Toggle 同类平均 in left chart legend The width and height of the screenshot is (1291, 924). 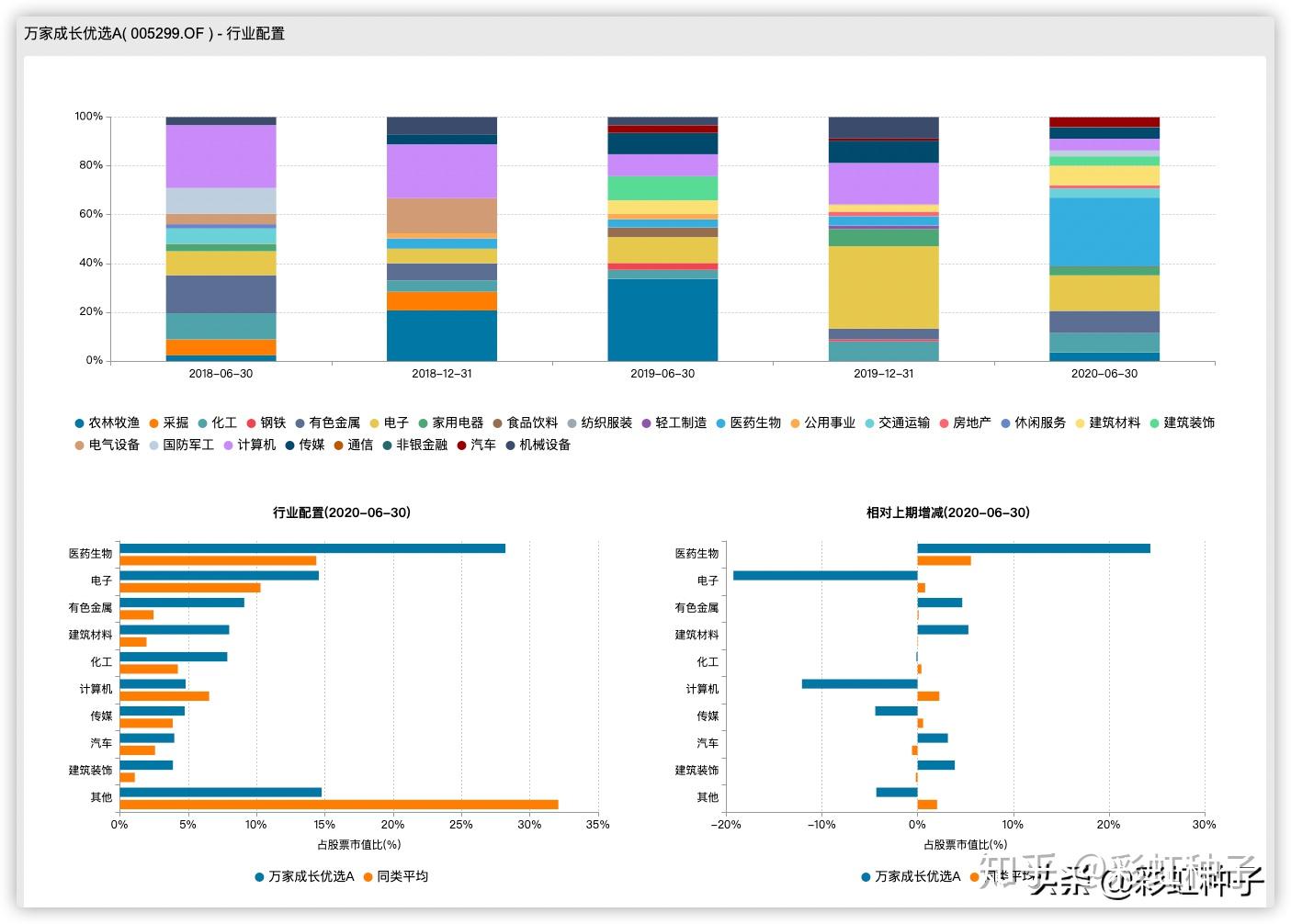(x=396, y=876)
